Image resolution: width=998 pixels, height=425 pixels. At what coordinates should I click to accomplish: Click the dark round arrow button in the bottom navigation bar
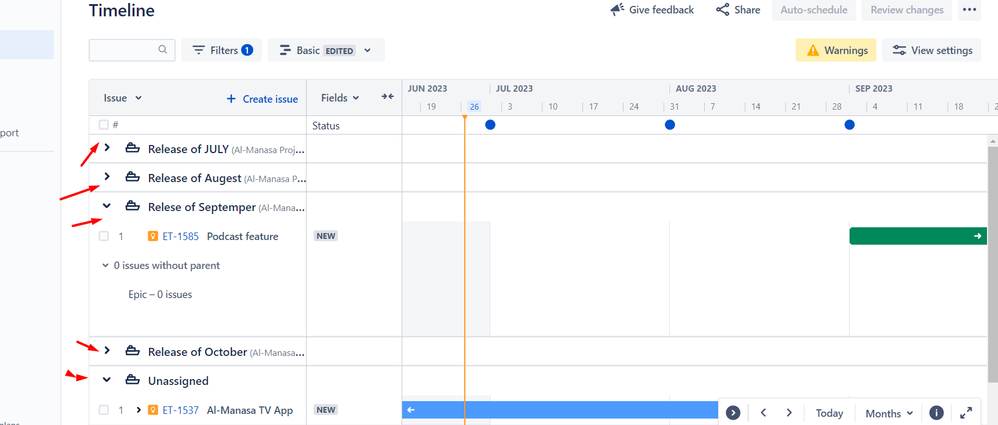tap(733, 413)
